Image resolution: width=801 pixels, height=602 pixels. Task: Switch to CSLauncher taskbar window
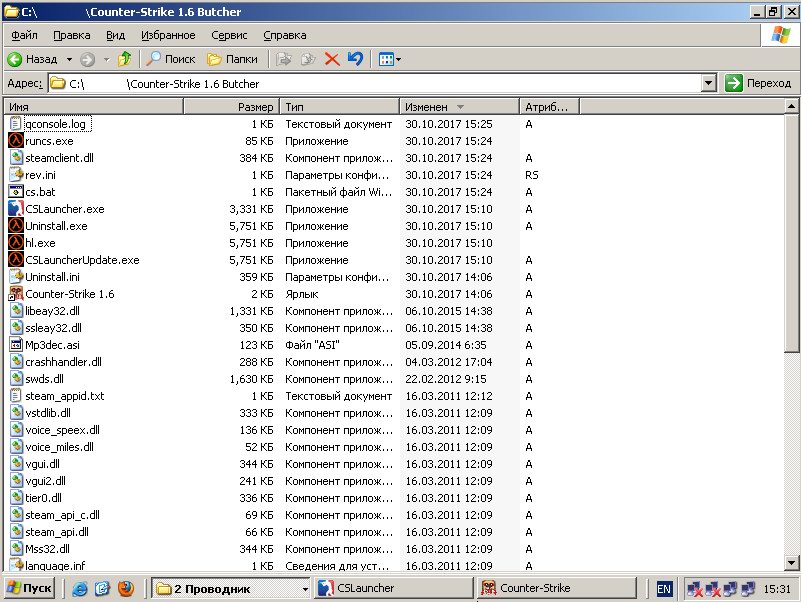coord(393,588)
